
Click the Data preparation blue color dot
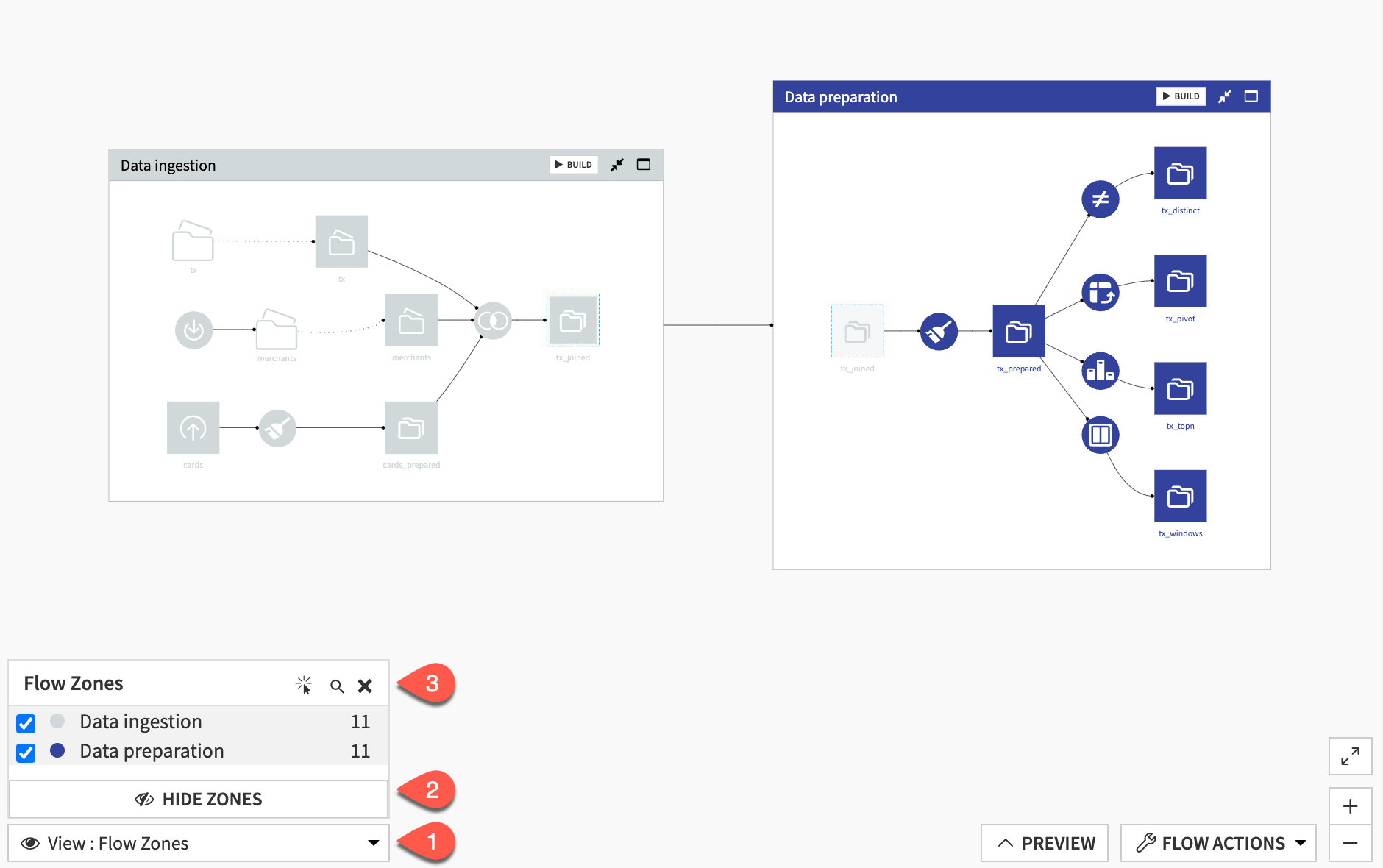coord(57,750)
